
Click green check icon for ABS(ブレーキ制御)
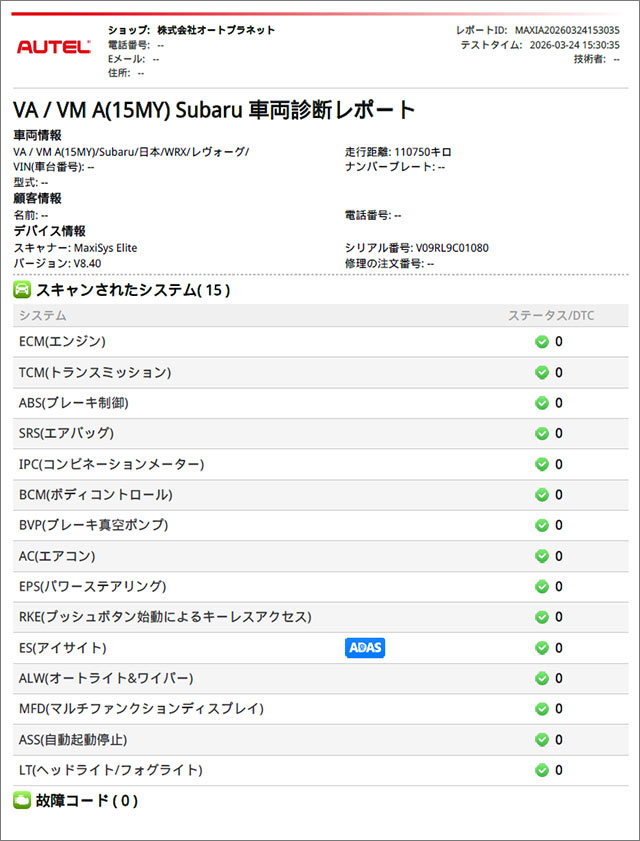(542, 403)
